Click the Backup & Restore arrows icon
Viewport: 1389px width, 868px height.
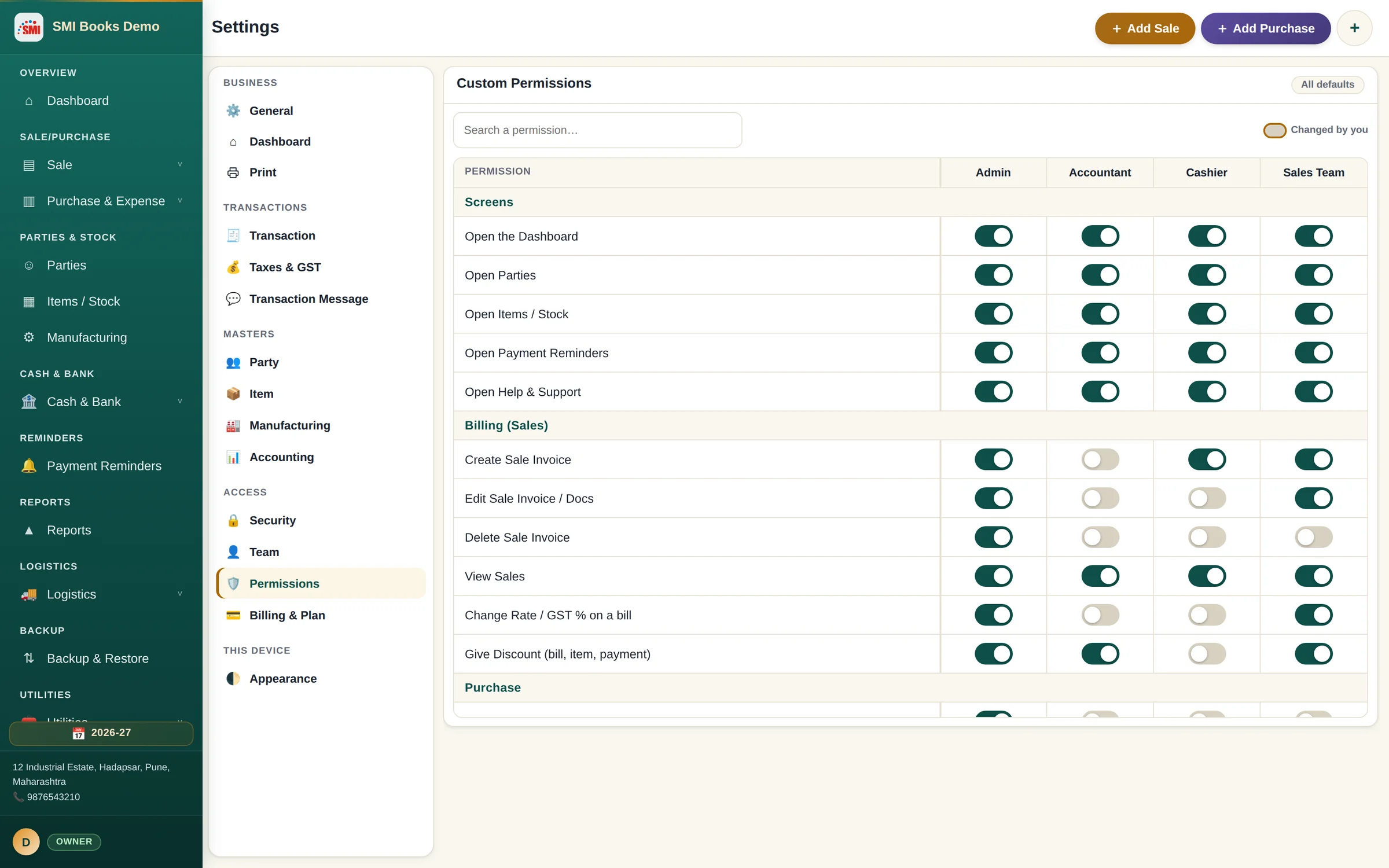29,659
